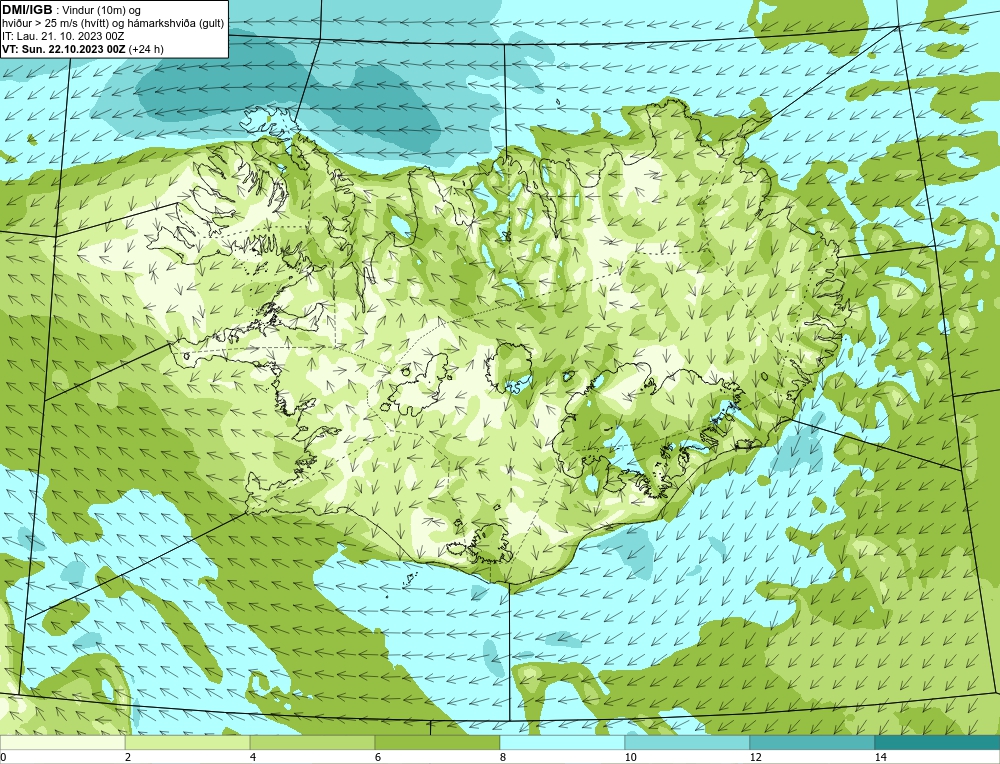The width and height of the screenshot is (1000, 764).
Task: Click the 4–6 m/s green legend swatch
Action: click(x=312, y=742)
